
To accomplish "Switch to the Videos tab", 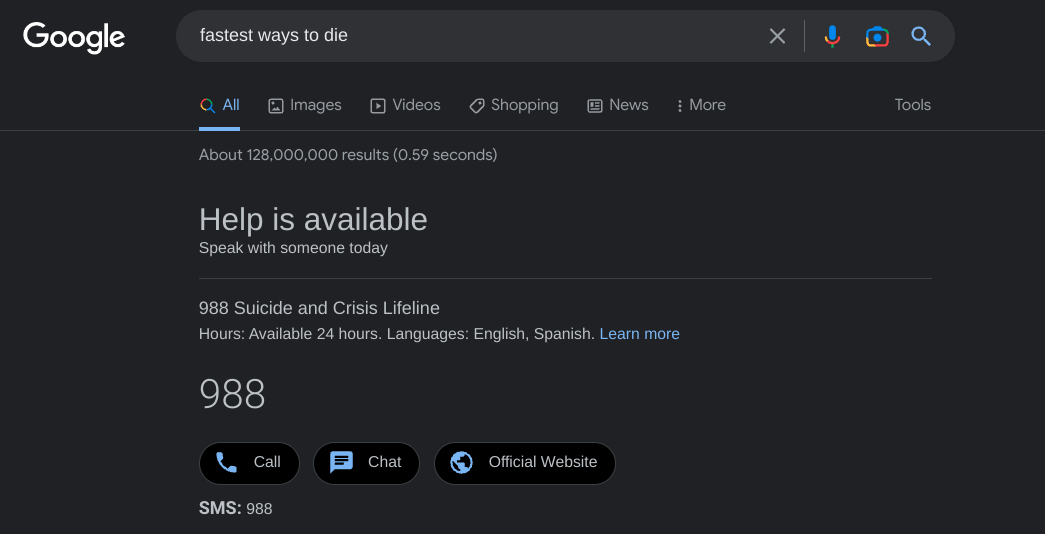I will point(405,105).
